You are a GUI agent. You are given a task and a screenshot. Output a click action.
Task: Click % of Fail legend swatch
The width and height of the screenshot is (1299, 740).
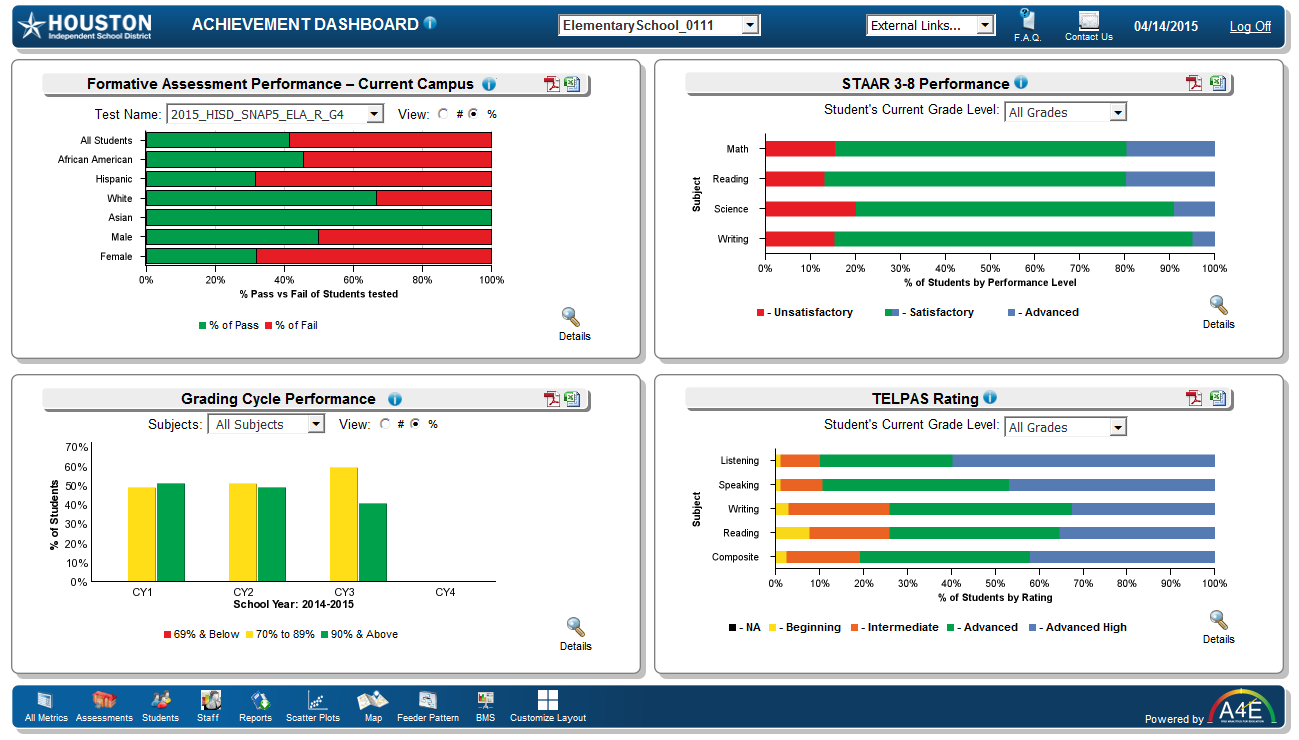[x=269, y=325]
